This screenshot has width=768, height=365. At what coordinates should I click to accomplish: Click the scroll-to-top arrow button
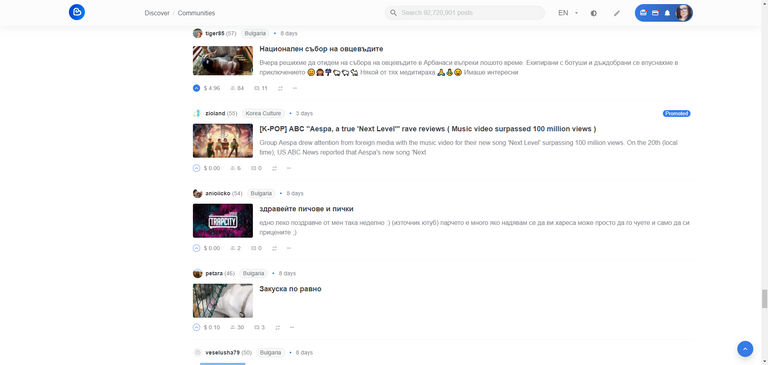[x=745, y=349]
